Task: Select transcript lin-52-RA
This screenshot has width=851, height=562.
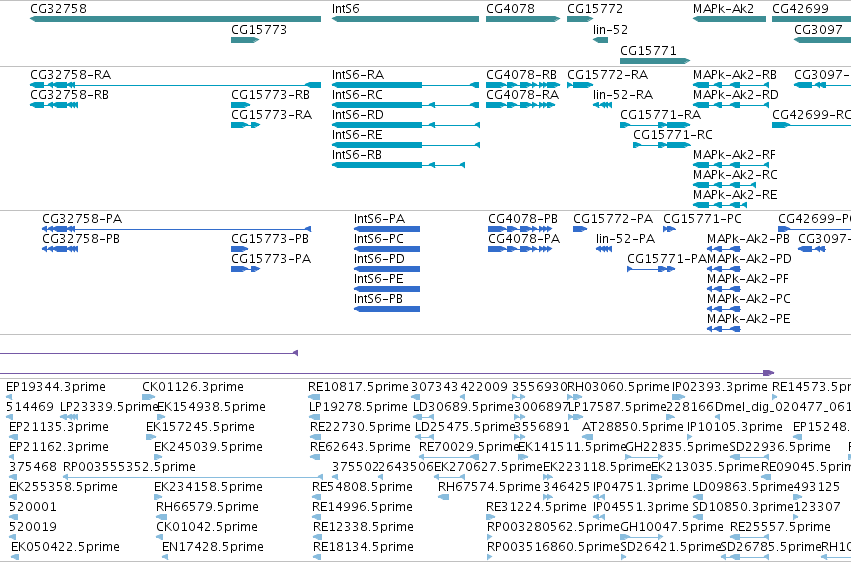Action: pos(602,105)
